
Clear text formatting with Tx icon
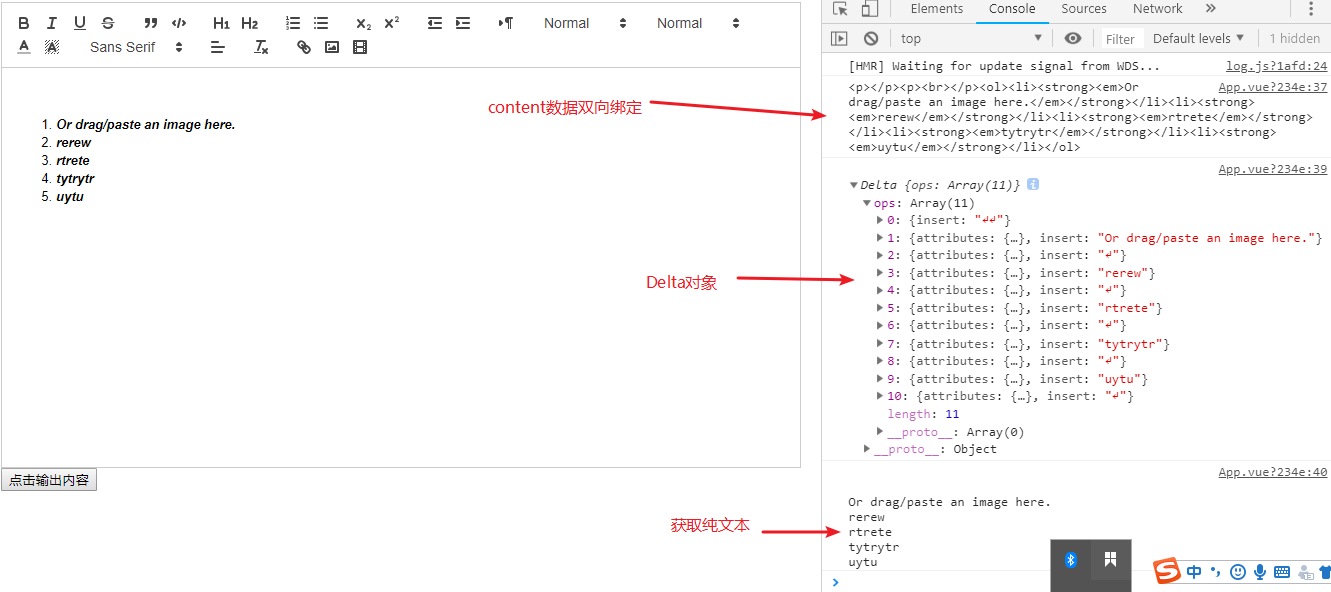coord(261,47)
